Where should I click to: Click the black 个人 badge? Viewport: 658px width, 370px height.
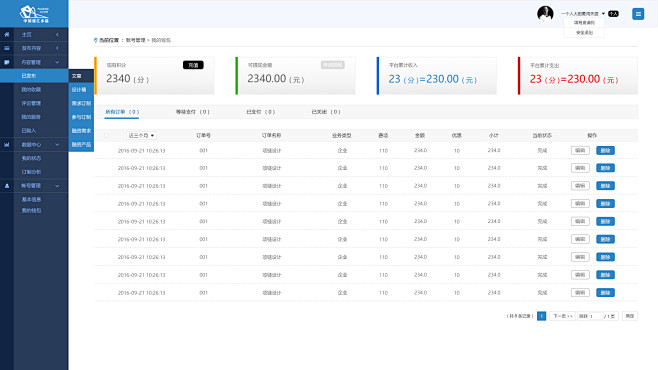(x=613, y=14)
